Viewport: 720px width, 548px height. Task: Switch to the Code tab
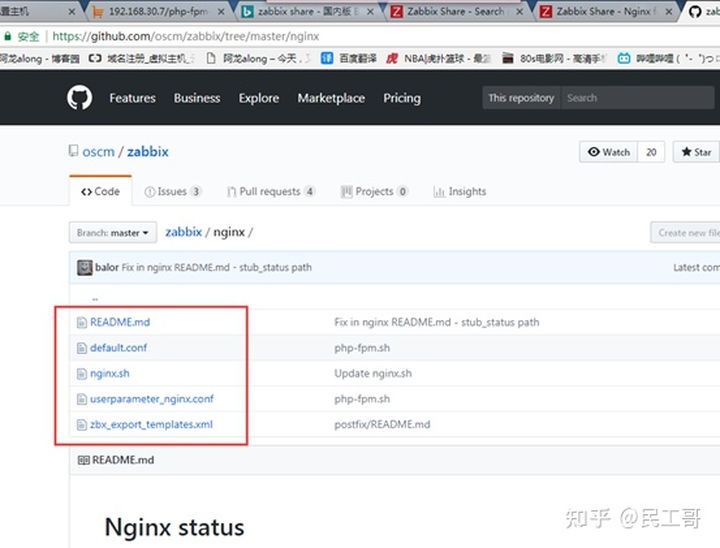click(x=100, y=192)
